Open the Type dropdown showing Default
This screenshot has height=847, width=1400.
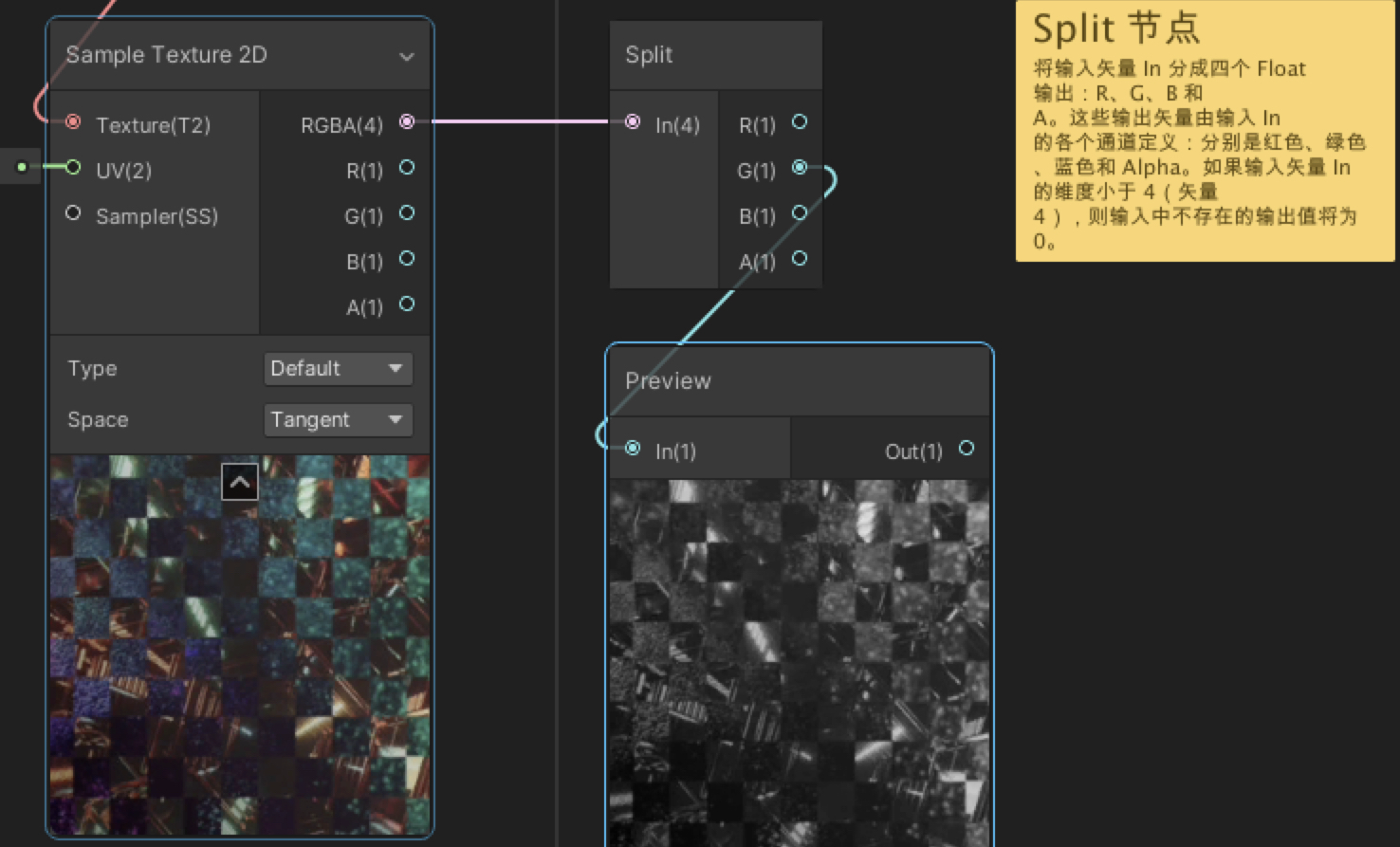coord(338,369)
